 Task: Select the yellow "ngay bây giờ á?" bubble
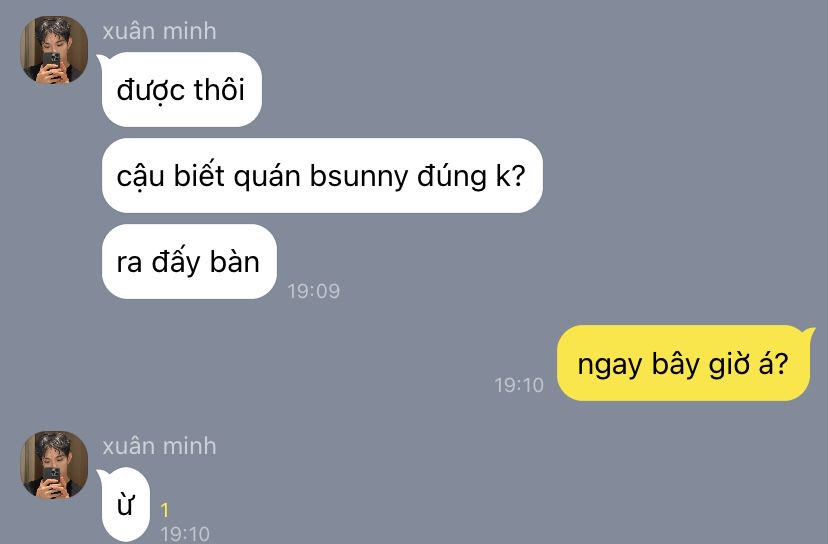pyautogui.click(x=683, y=363)
